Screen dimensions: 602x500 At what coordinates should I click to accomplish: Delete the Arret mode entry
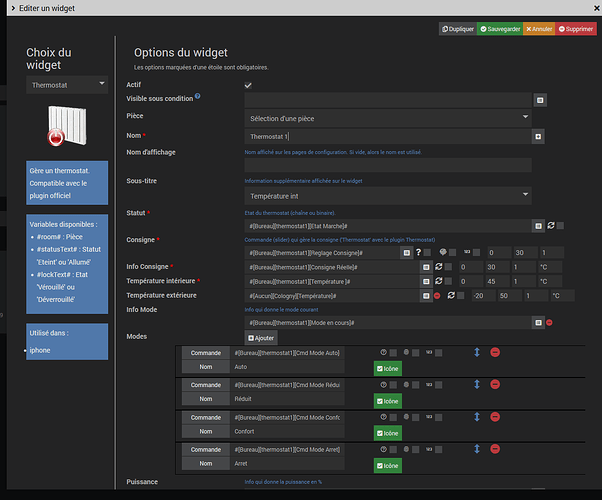click(x=495, y=449)
